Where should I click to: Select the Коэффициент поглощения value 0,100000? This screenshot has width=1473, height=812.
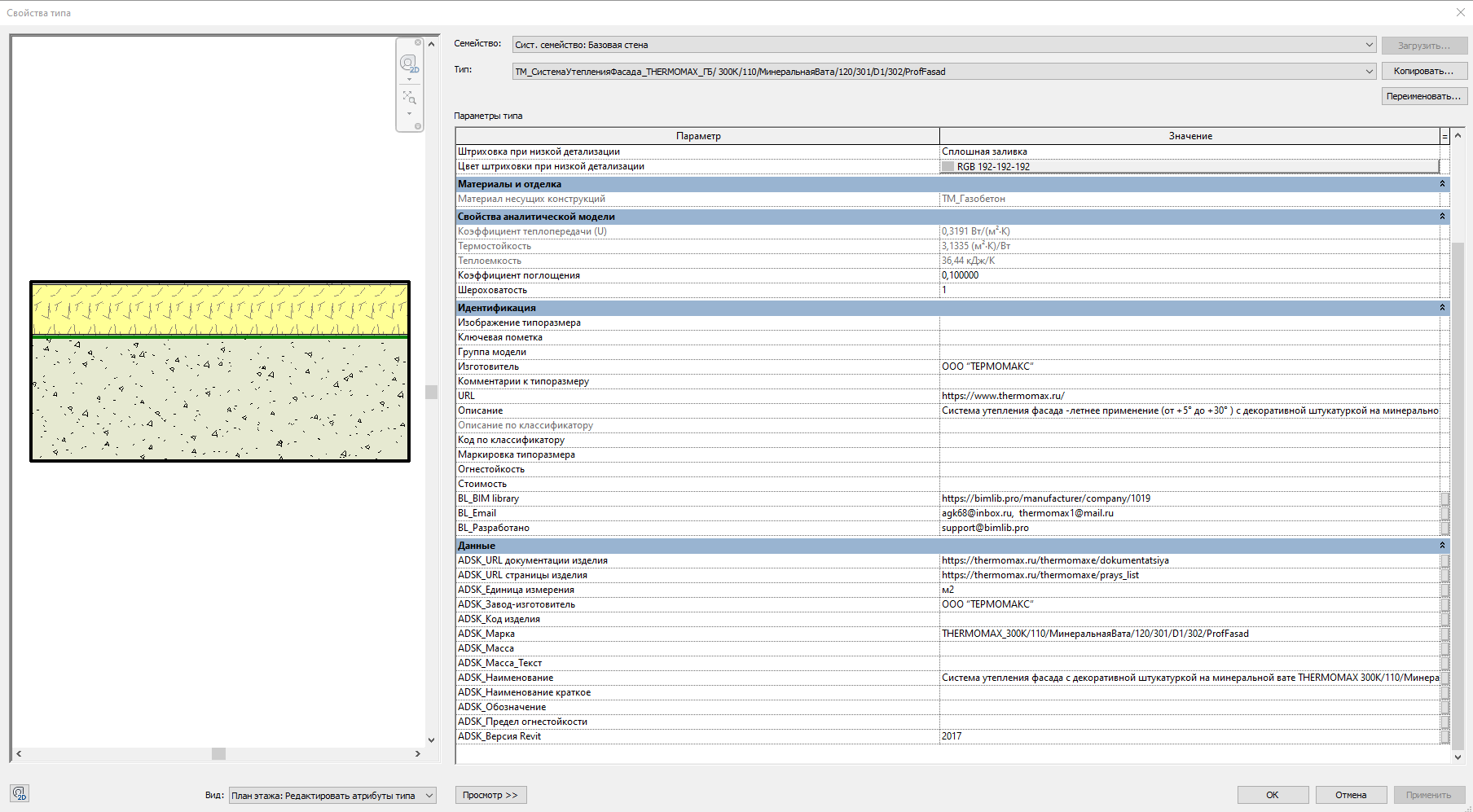(x=961, y=275)
